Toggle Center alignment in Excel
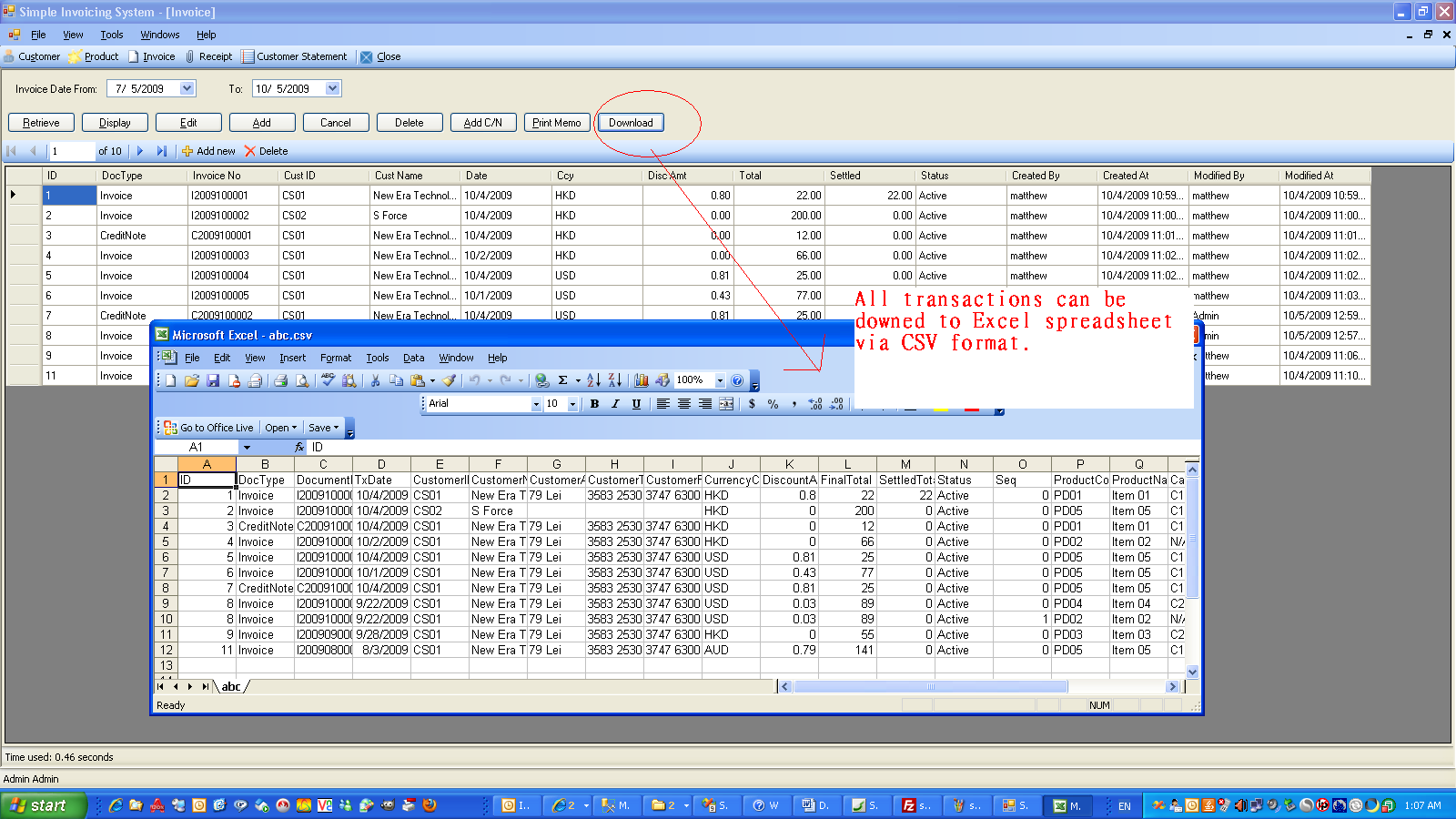Viewport: 1456px width, 819px height. pos(684,404)
